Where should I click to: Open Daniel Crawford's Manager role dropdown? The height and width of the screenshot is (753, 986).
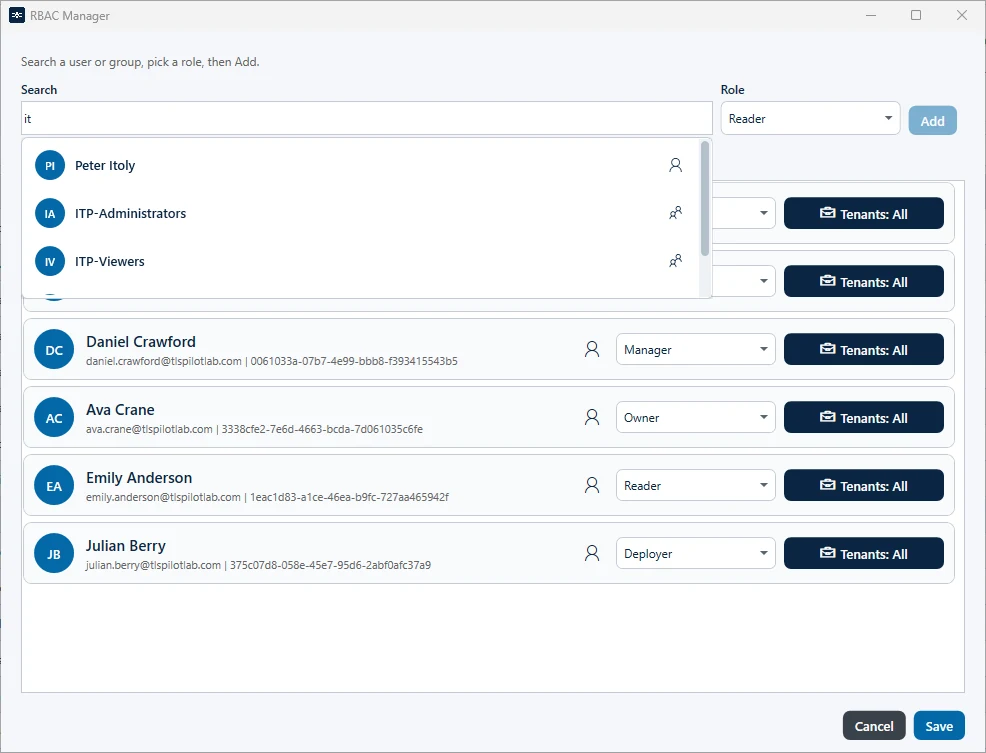695,349
